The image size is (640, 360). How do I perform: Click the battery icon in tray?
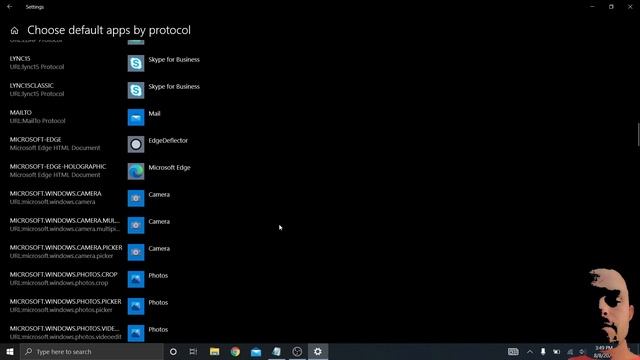tap(556, 351)
